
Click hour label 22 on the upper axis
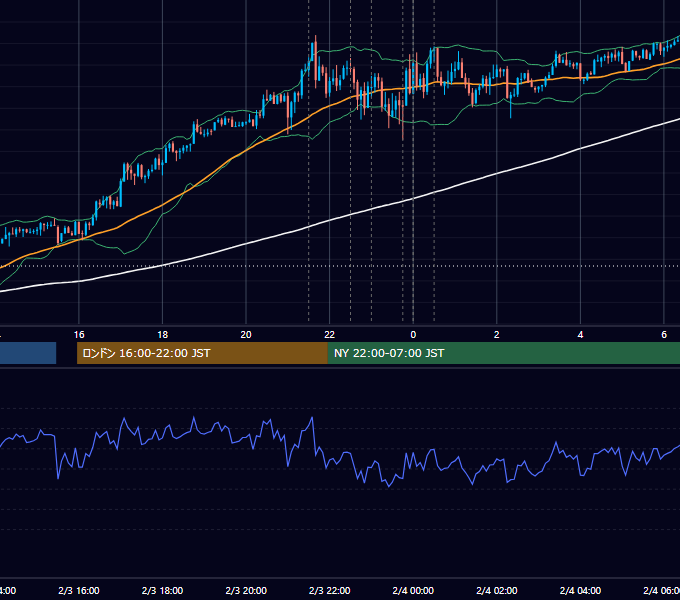(330, 335)
